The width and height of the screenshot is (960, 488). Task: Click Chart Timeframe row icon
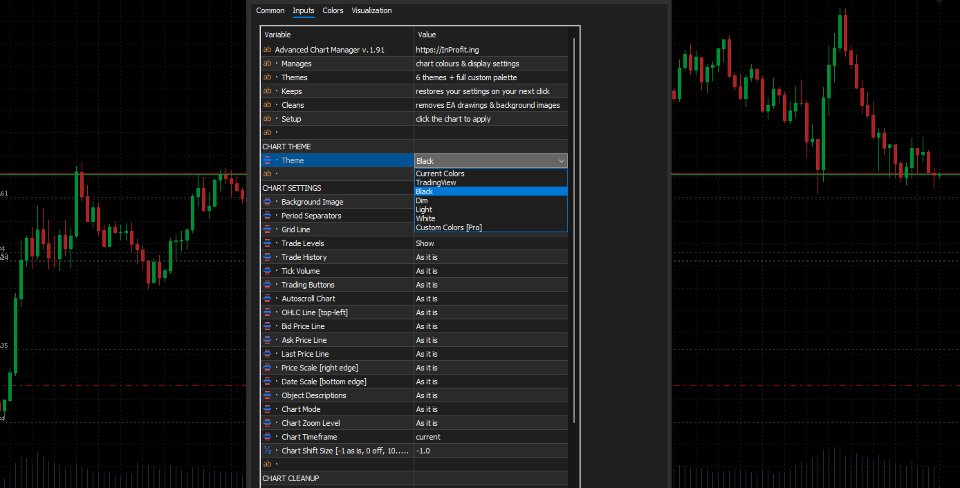(x=267, y=437)
